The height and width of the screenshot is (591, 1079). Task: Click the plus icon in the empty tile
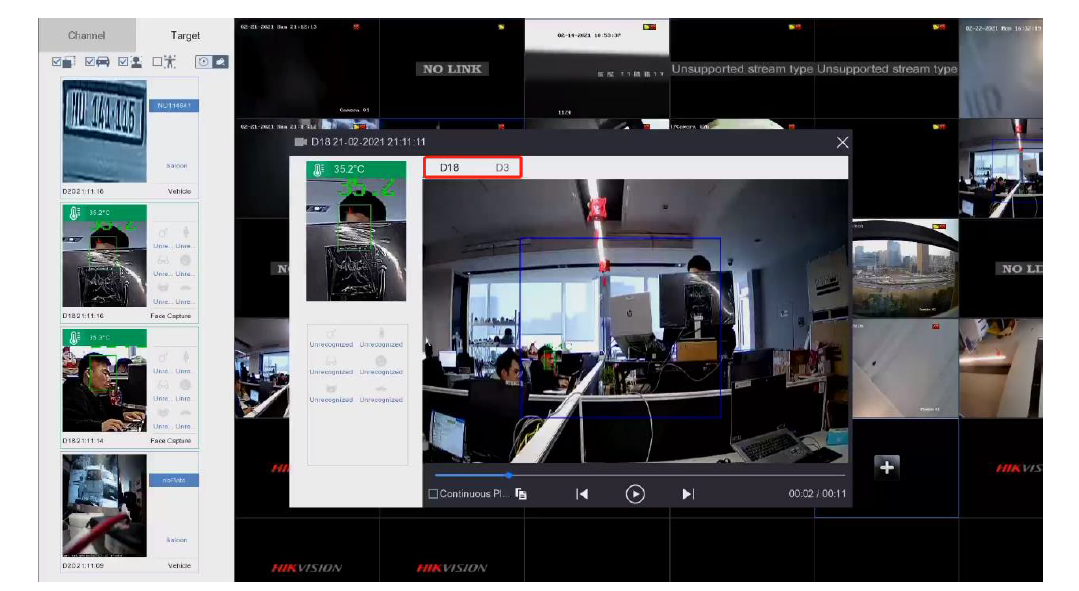(x=886, y=467)
